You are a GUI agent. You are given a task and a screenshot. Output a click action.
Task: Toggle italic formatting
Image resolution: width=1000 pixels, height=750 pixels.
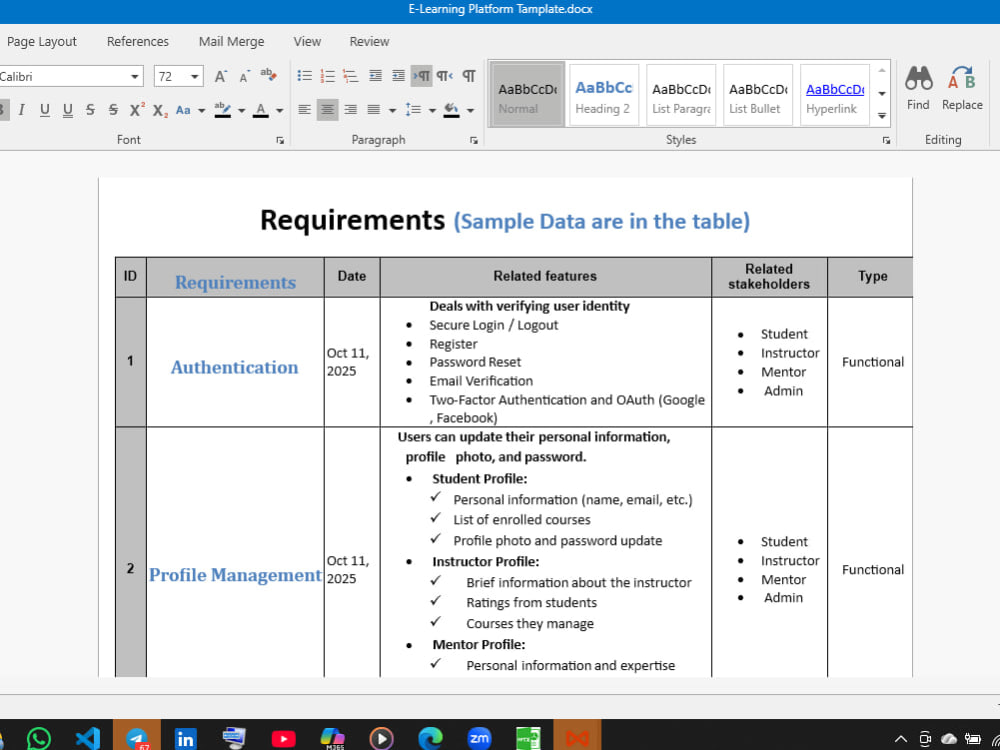tap(22, 110)
